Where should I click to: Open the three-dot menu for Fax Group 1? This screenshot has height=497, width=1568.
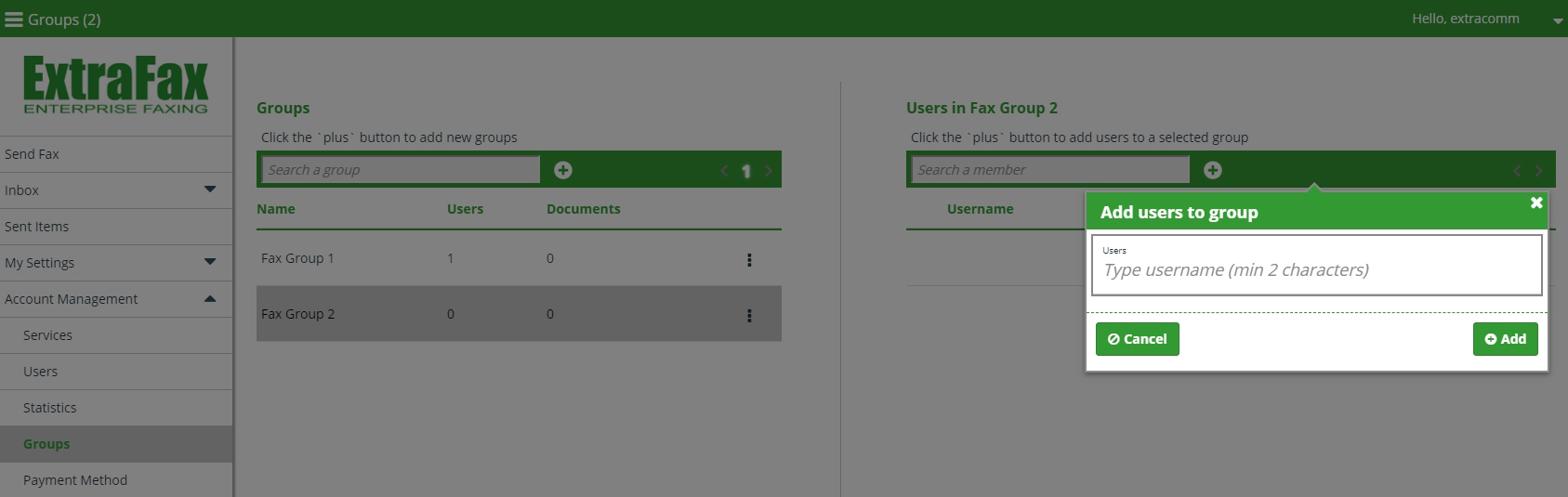(749, 260)
